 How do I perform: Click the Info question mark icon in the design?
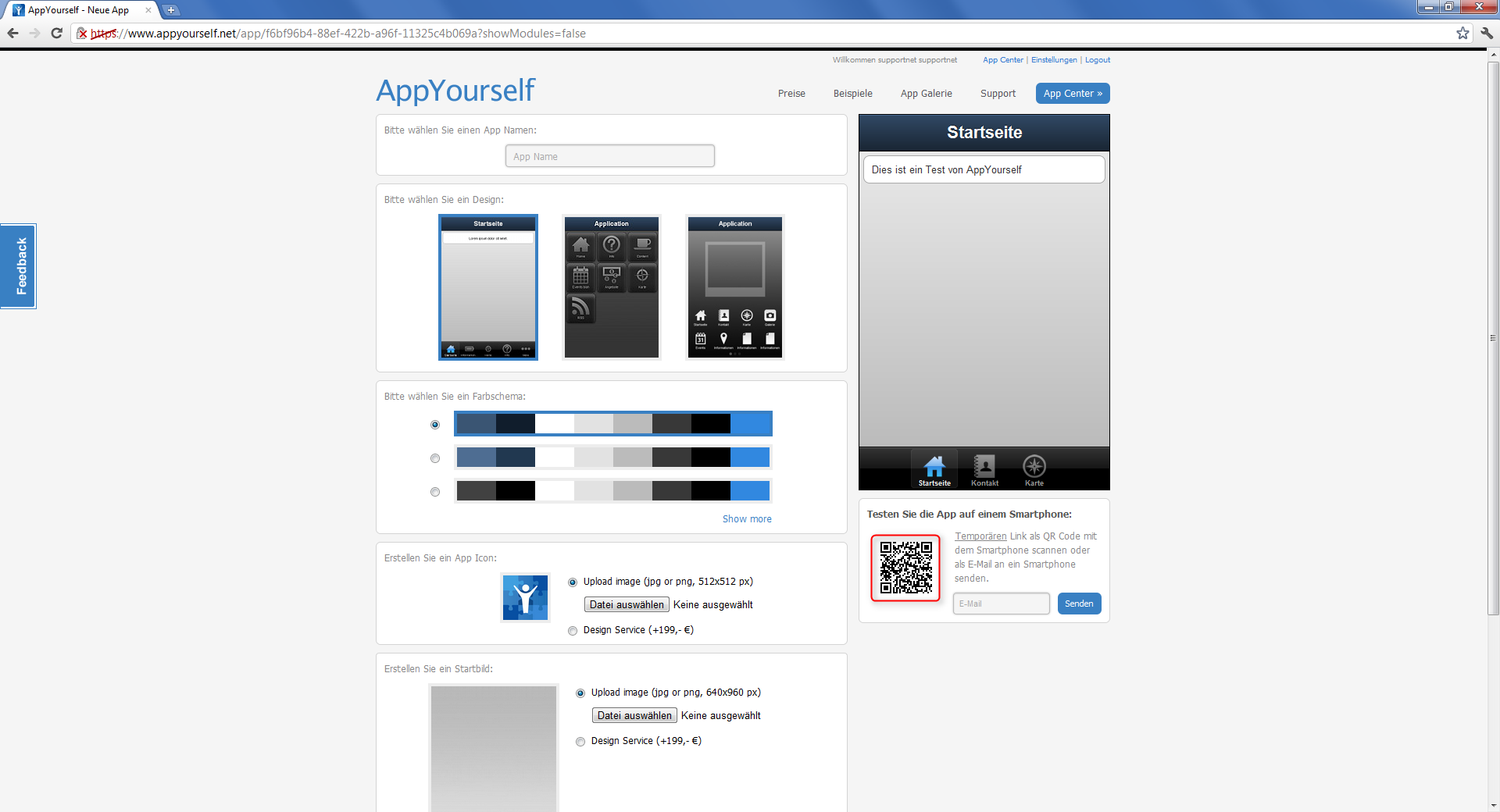coord(612,246)
